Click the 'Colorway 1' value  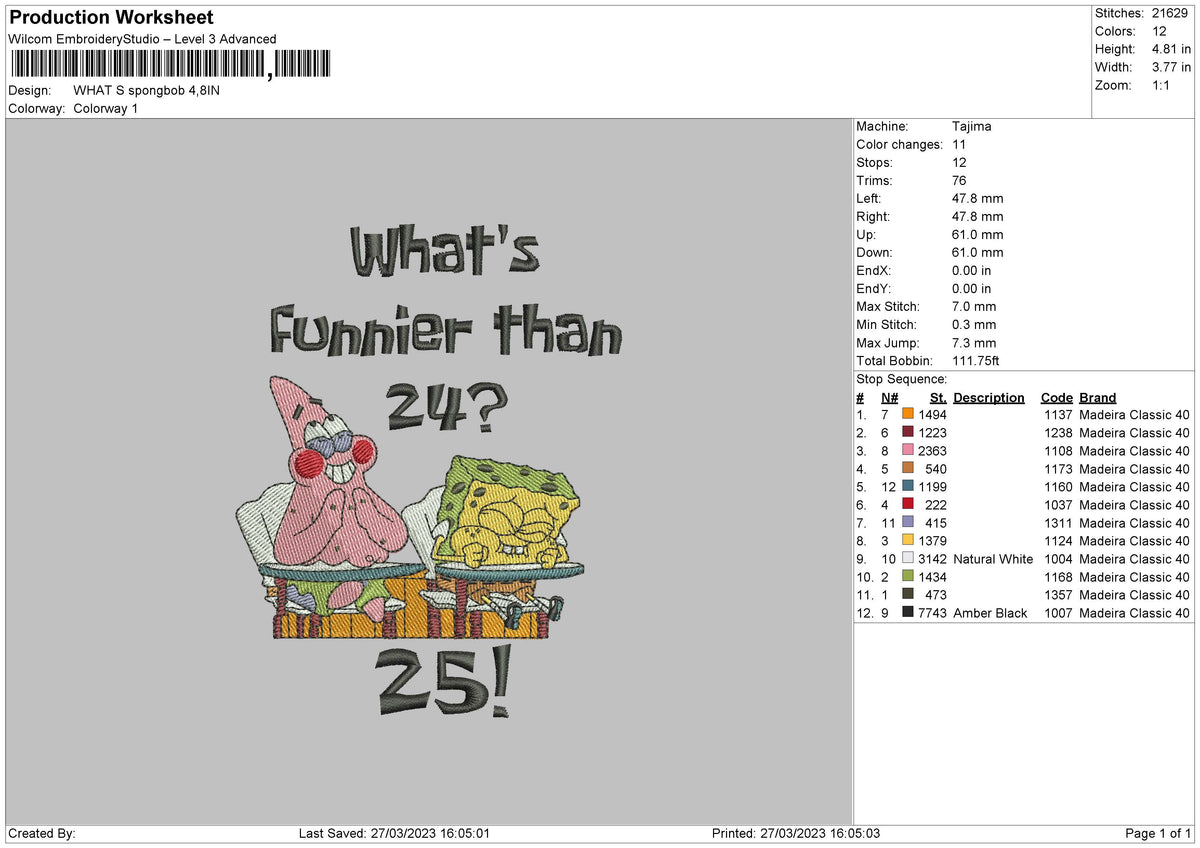click(x=106, y=108)
